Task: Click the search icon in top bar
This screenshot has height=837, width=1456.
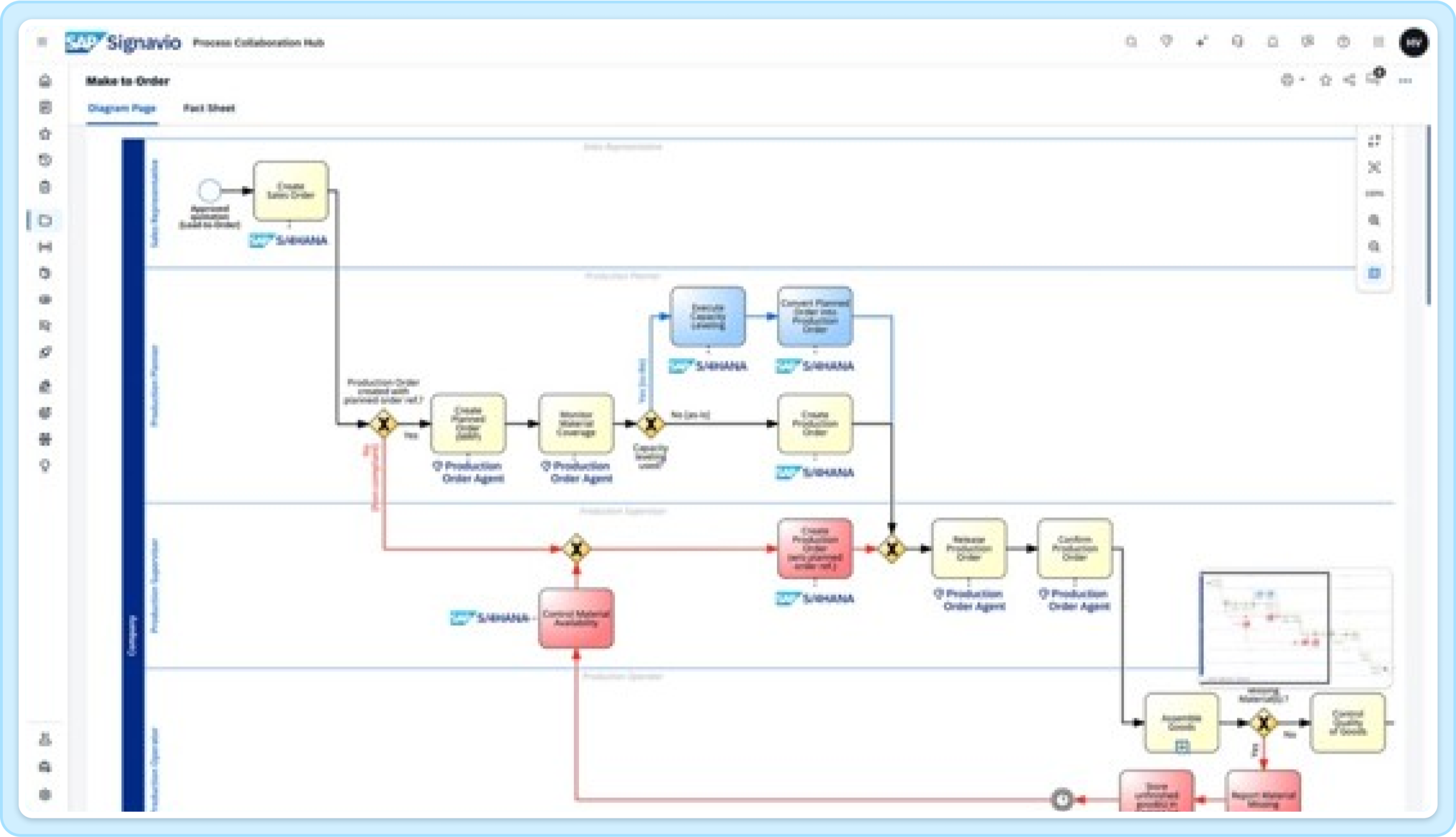Action: coord(1131,42)
